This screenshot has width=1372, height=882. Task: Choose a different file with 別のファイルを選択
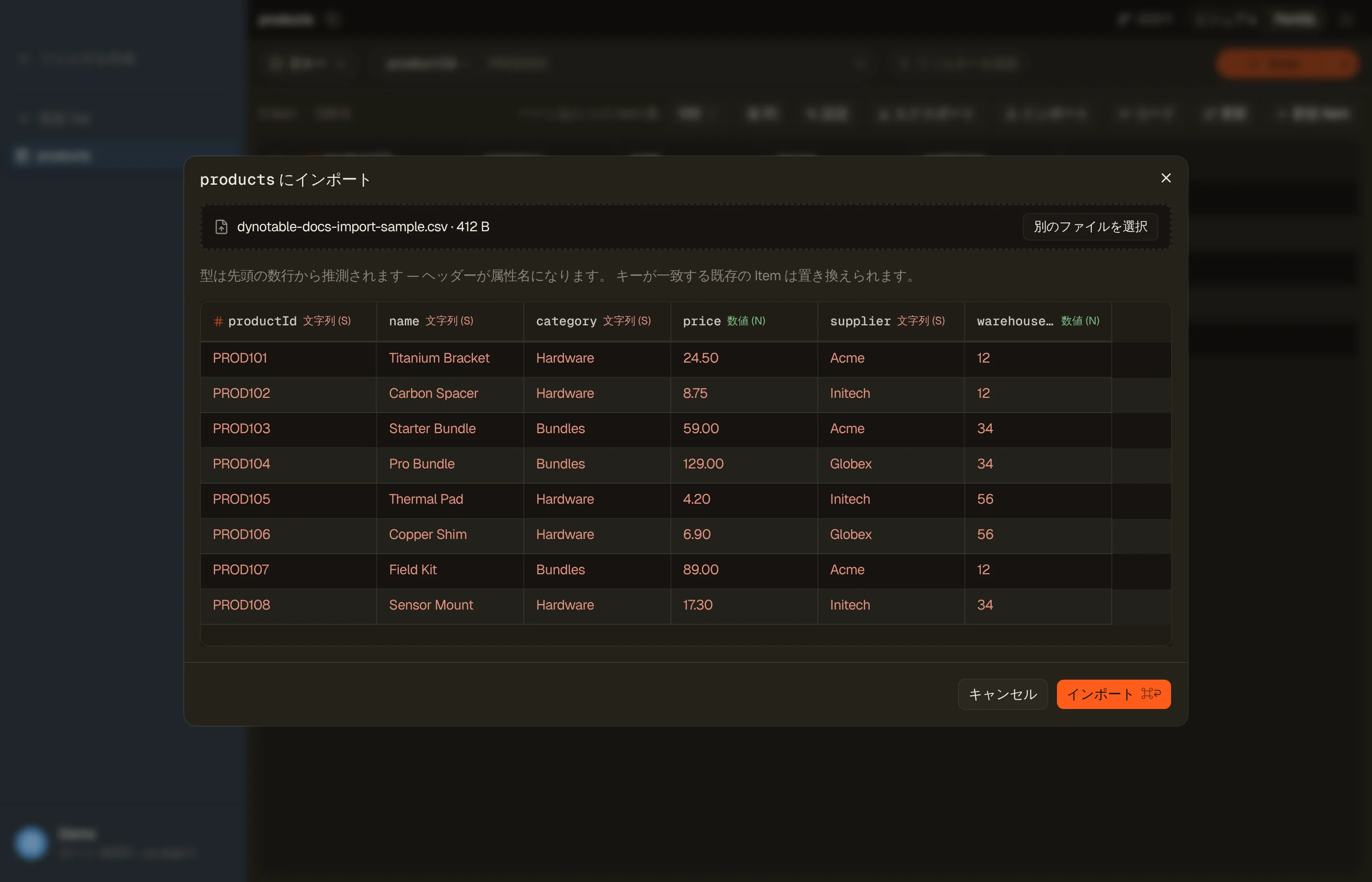click(1090, 227)
